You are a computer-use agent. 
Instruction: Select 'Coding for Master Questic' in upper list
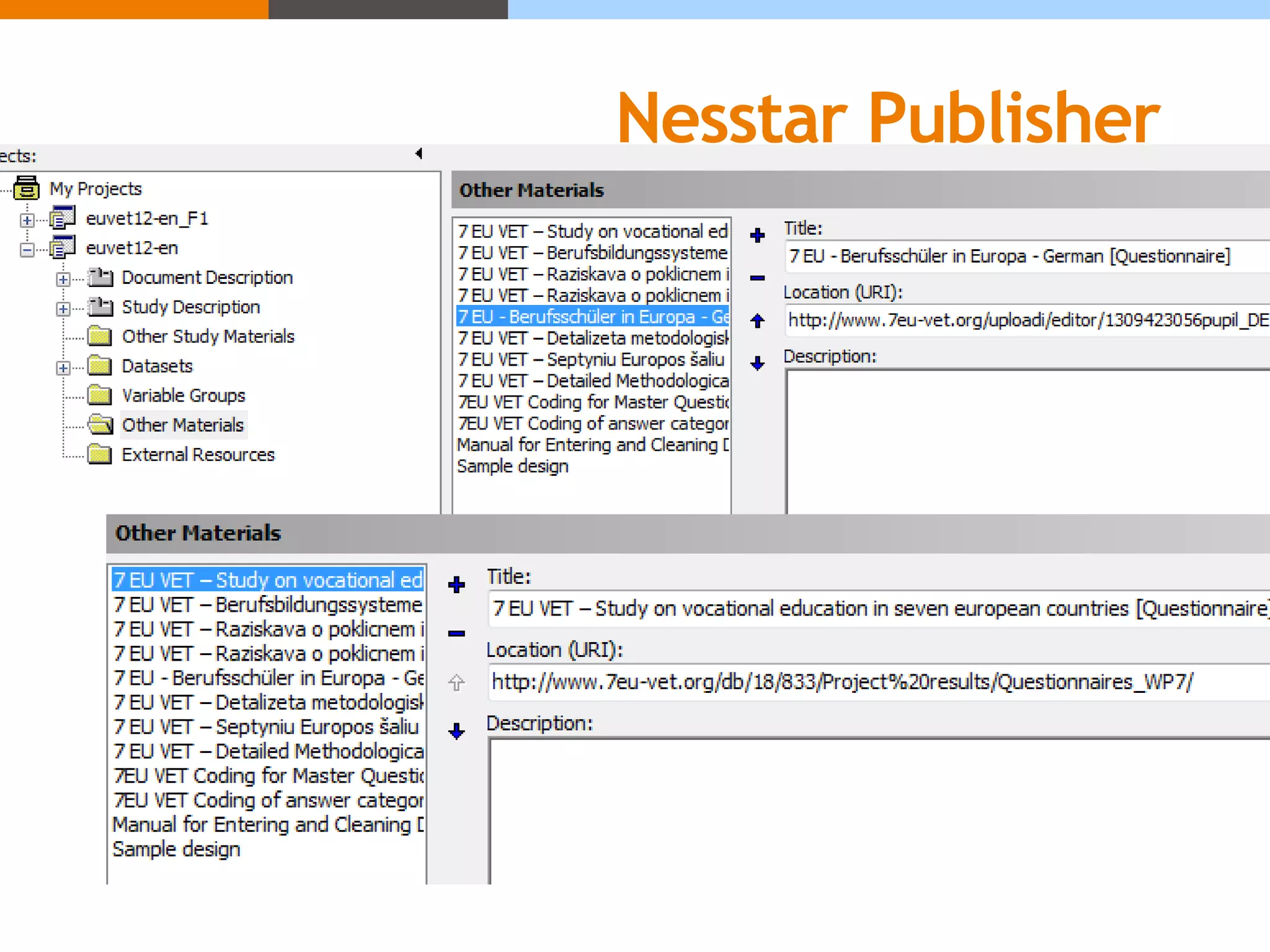point(593,402)
